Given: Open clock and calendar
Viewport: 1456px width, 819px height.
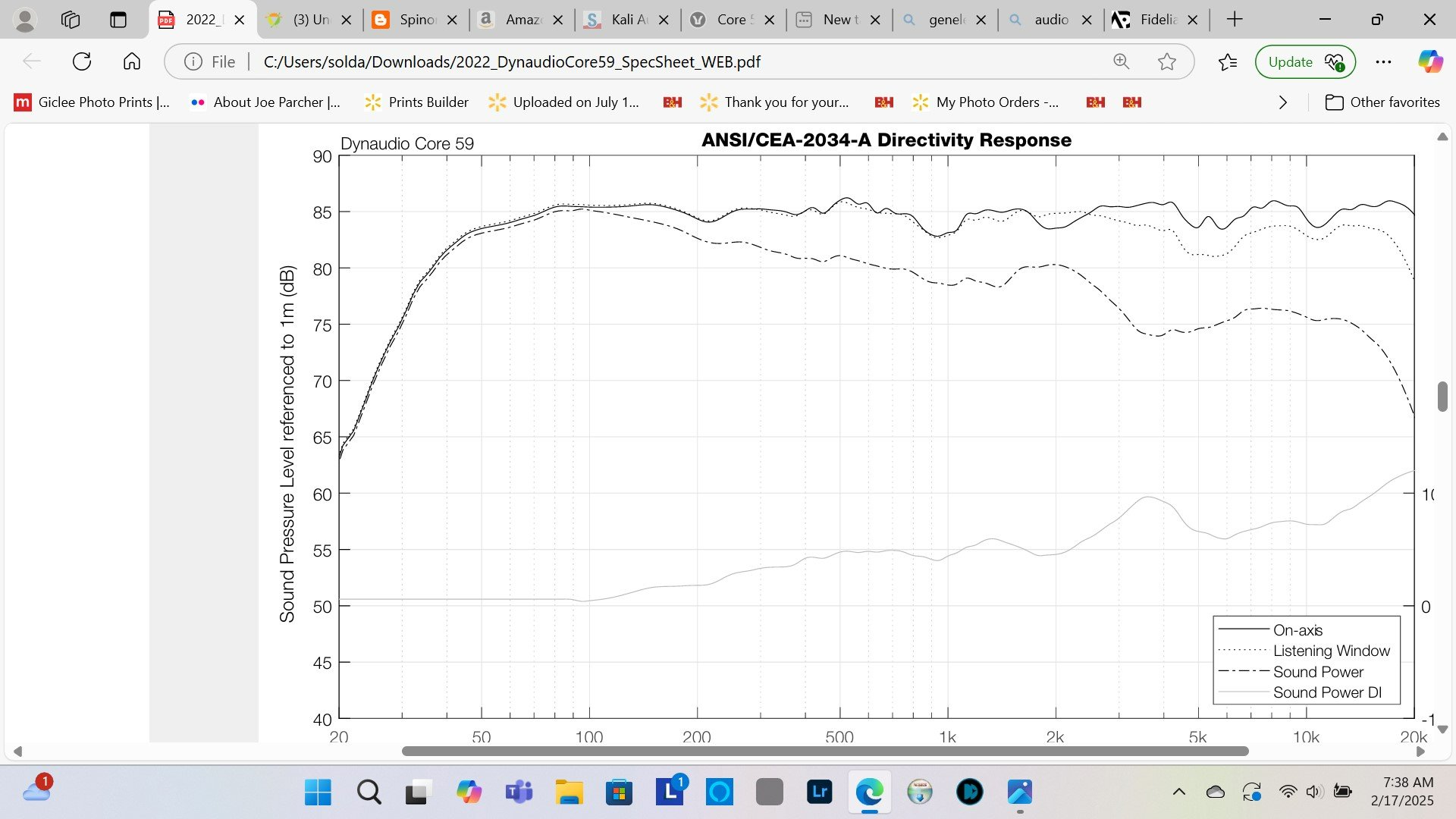Looking at the screenshot, I should point(1402,791).
